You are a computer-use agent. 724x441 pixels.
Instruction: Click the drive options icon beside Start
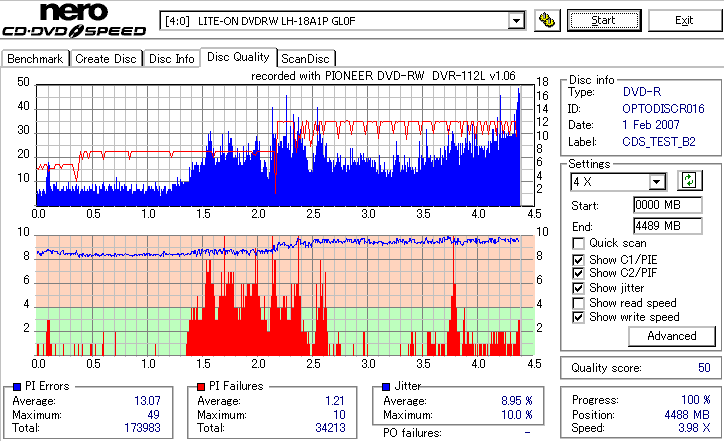click(x=547, y=21)
